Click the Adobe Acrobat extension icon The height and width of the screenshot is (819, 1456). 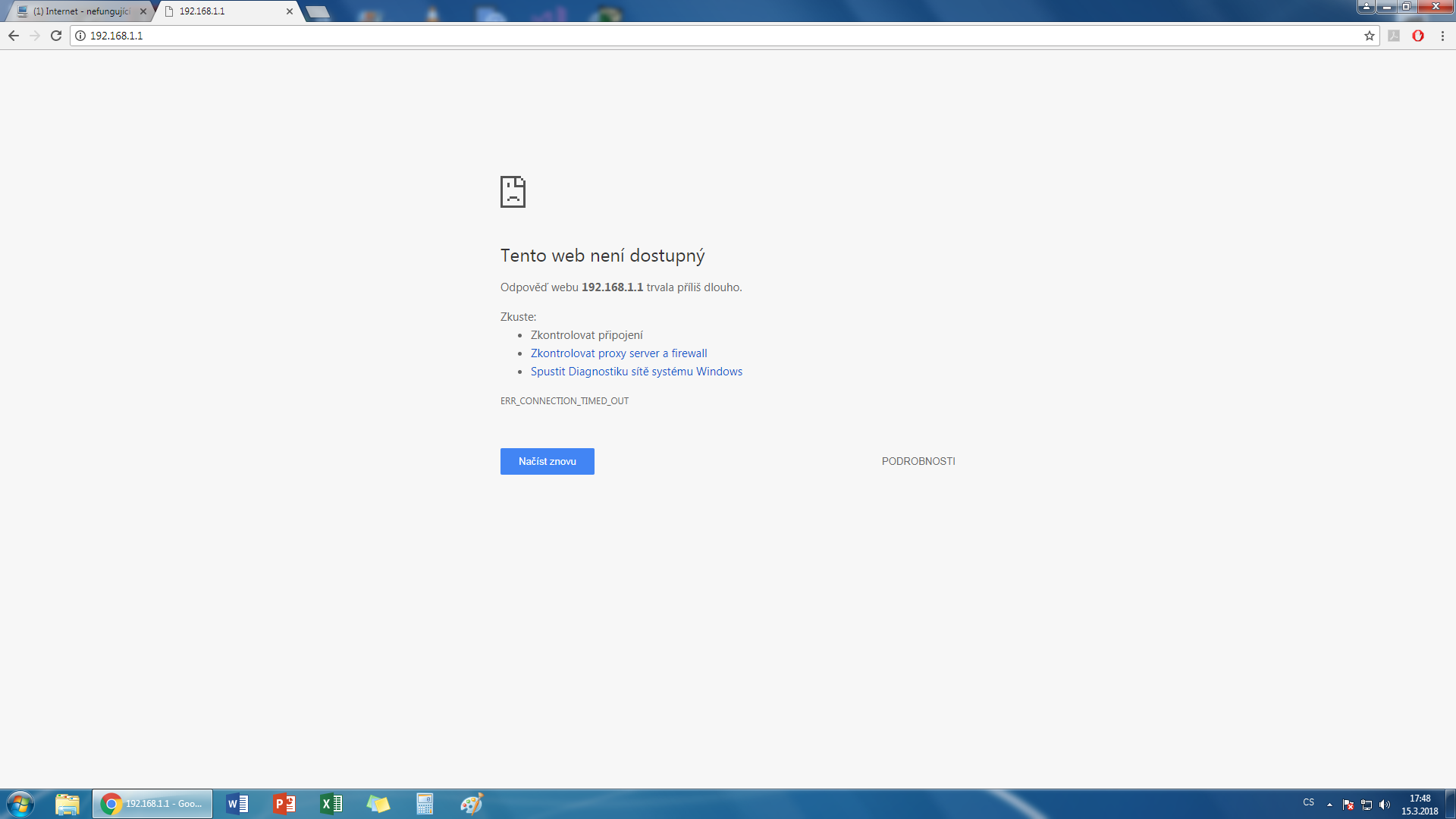1394,36
